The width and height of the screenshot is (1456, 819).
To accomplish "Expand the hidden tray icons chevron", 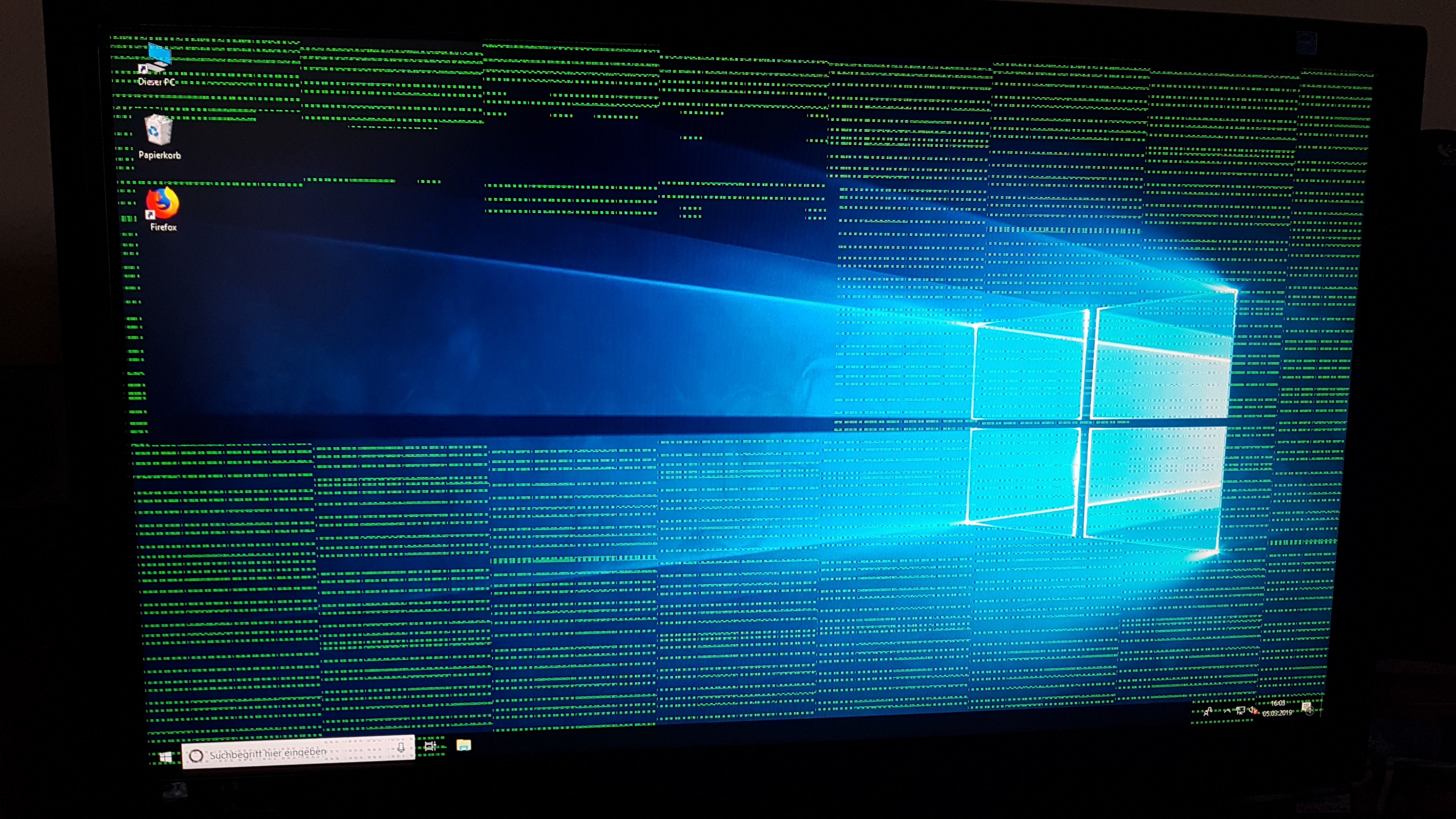I will 1227,711.
